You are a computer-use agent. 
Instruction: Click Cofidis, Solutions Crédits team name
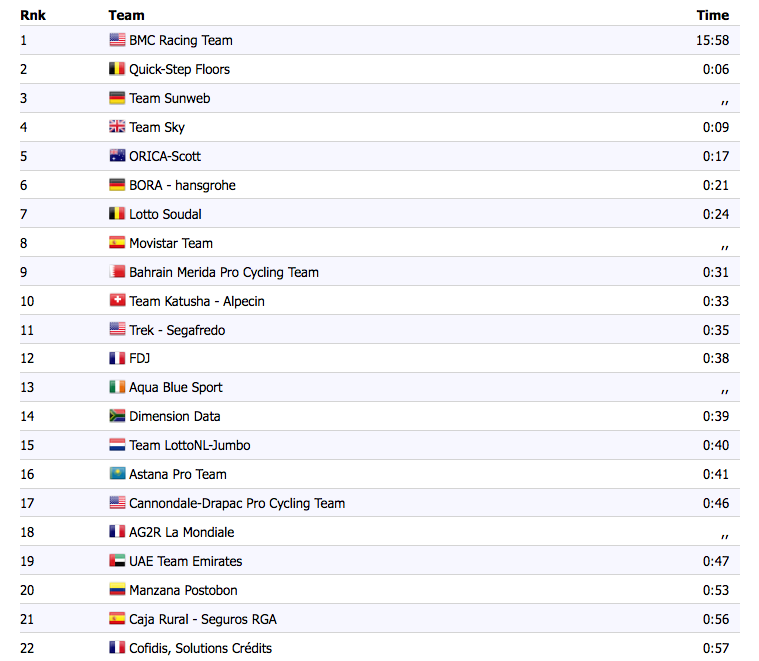tap(200, 649)
